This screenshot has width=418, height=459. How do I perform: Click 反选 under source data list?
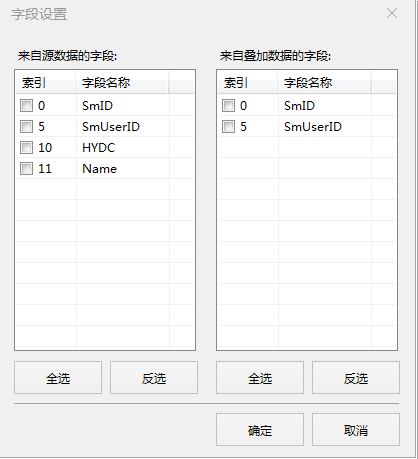[x=154, y=378]
